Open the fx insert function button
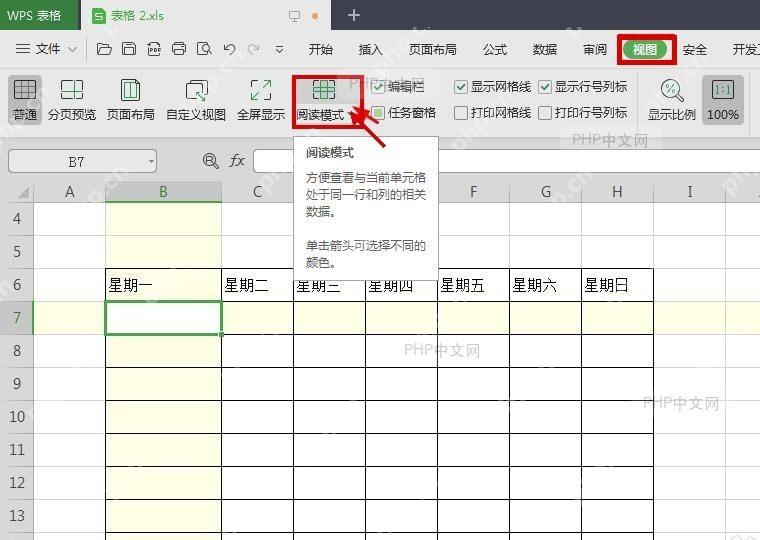760x540 pixels. coord(237,160)
